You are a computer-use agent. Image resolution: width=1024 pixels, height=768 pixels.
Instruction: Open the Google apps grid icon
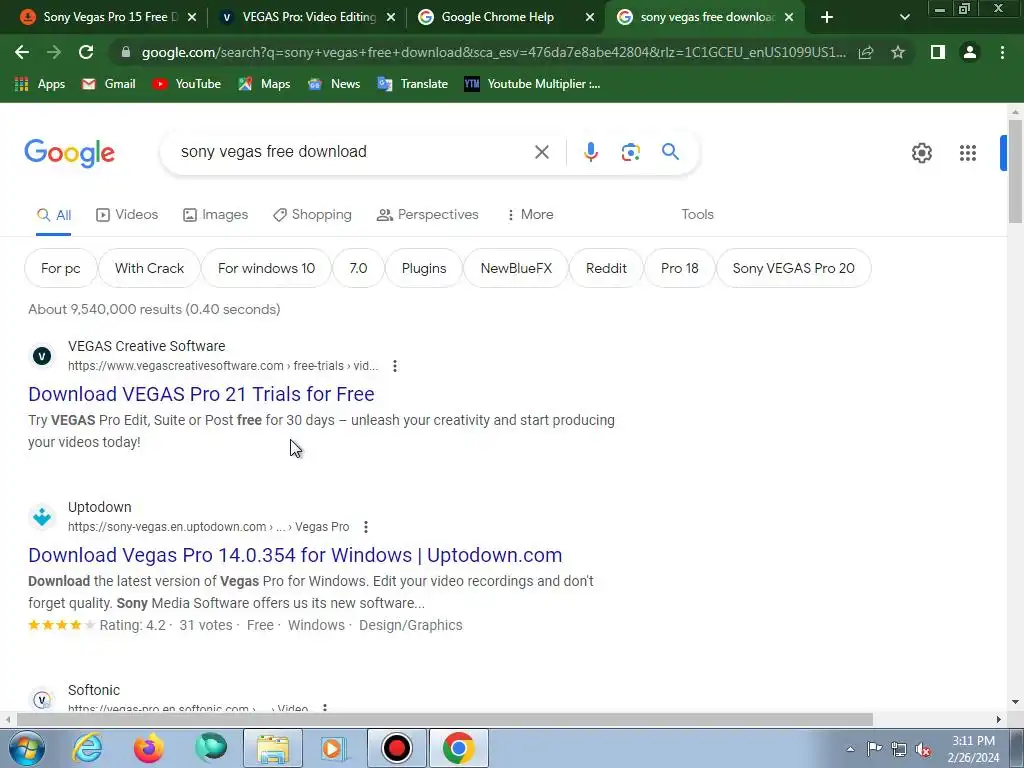pyautogui.click(x=968, y=153)
